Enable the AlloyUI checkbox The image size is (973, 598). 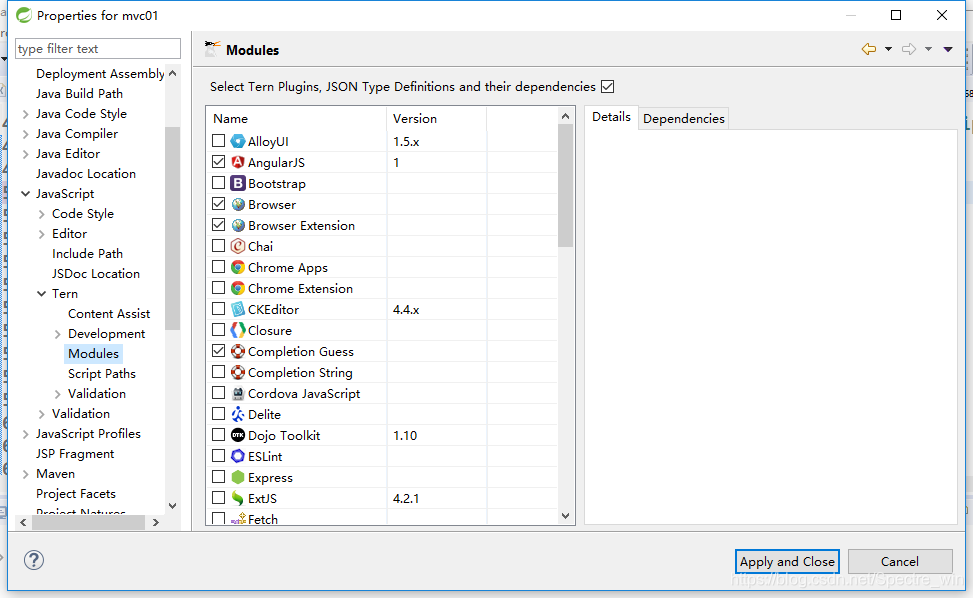pos(218,141)
